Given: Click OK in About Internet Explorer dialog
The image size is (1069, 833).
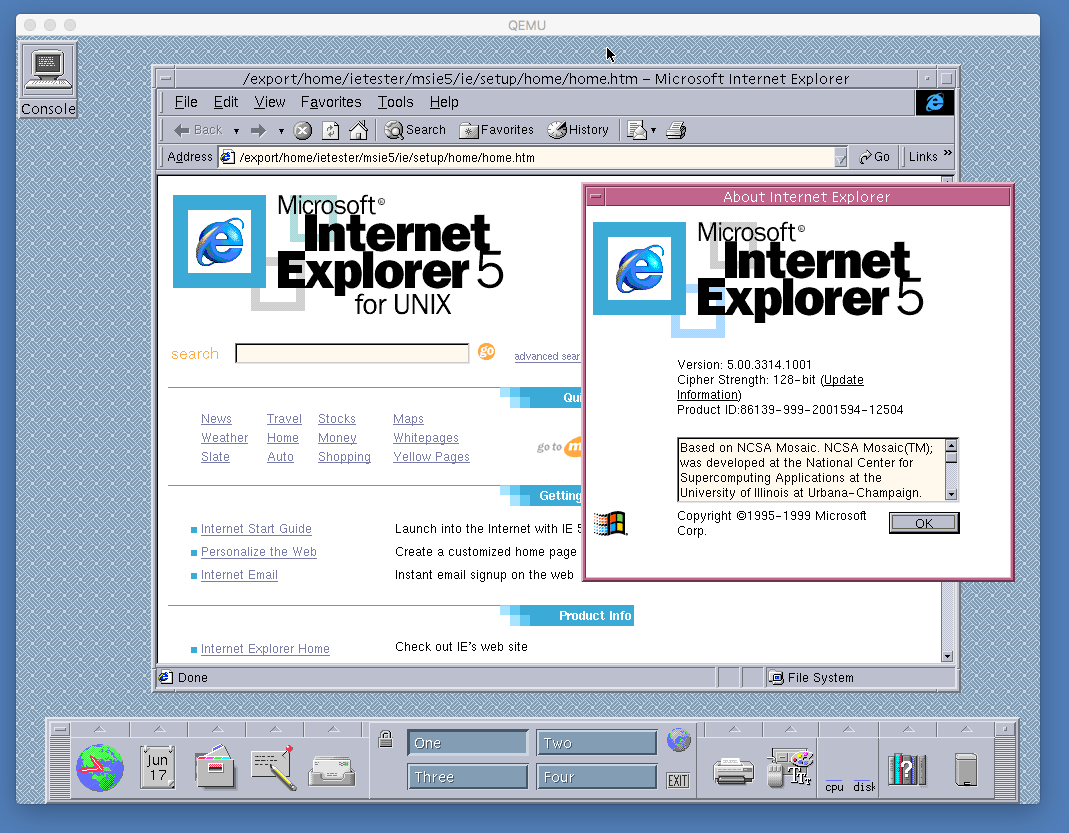Looking at the screenshot, I should tap(924, 524).
